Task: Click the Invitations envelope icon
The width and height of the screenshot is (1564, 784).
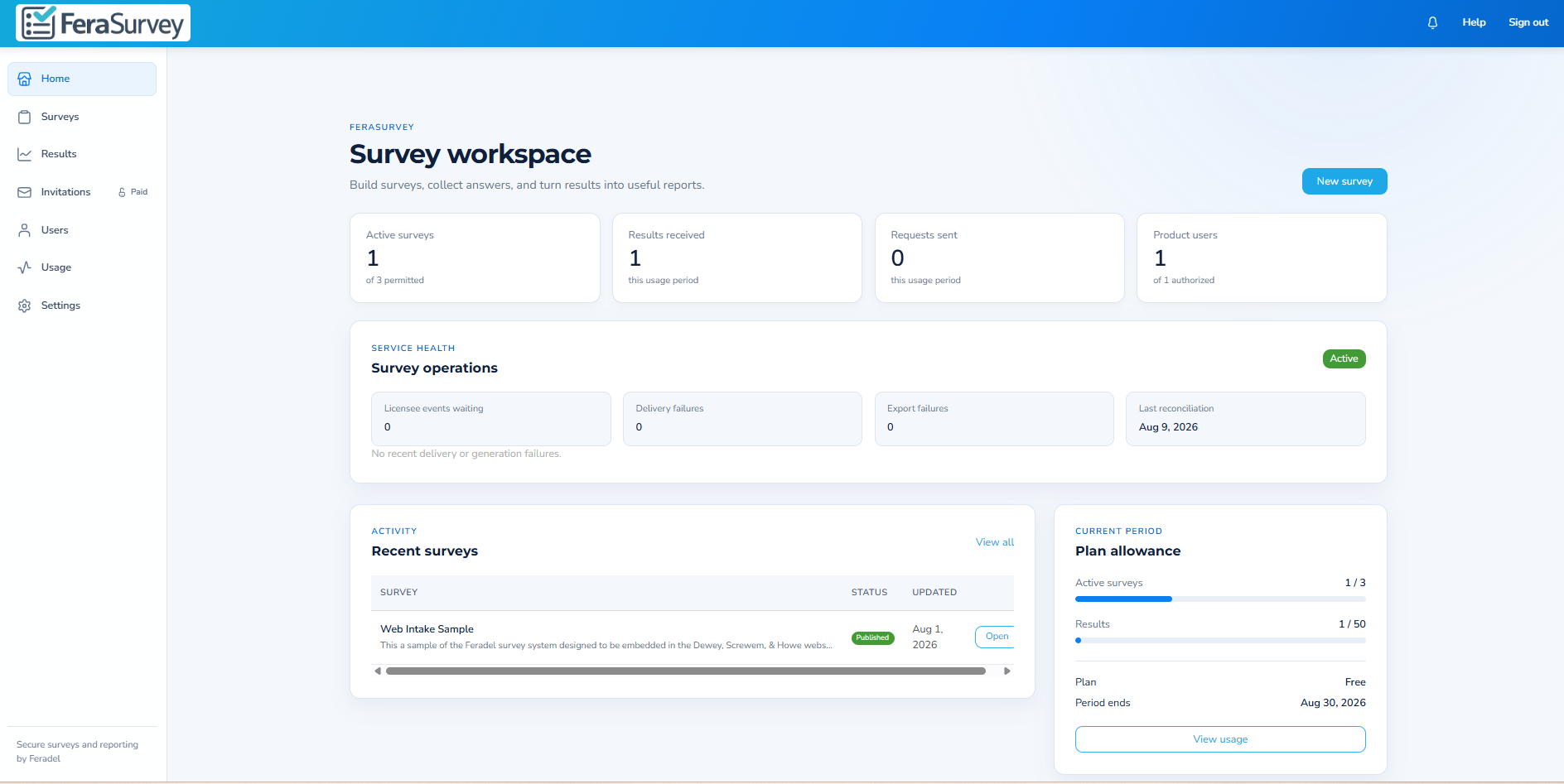Action: pos(25,192)
